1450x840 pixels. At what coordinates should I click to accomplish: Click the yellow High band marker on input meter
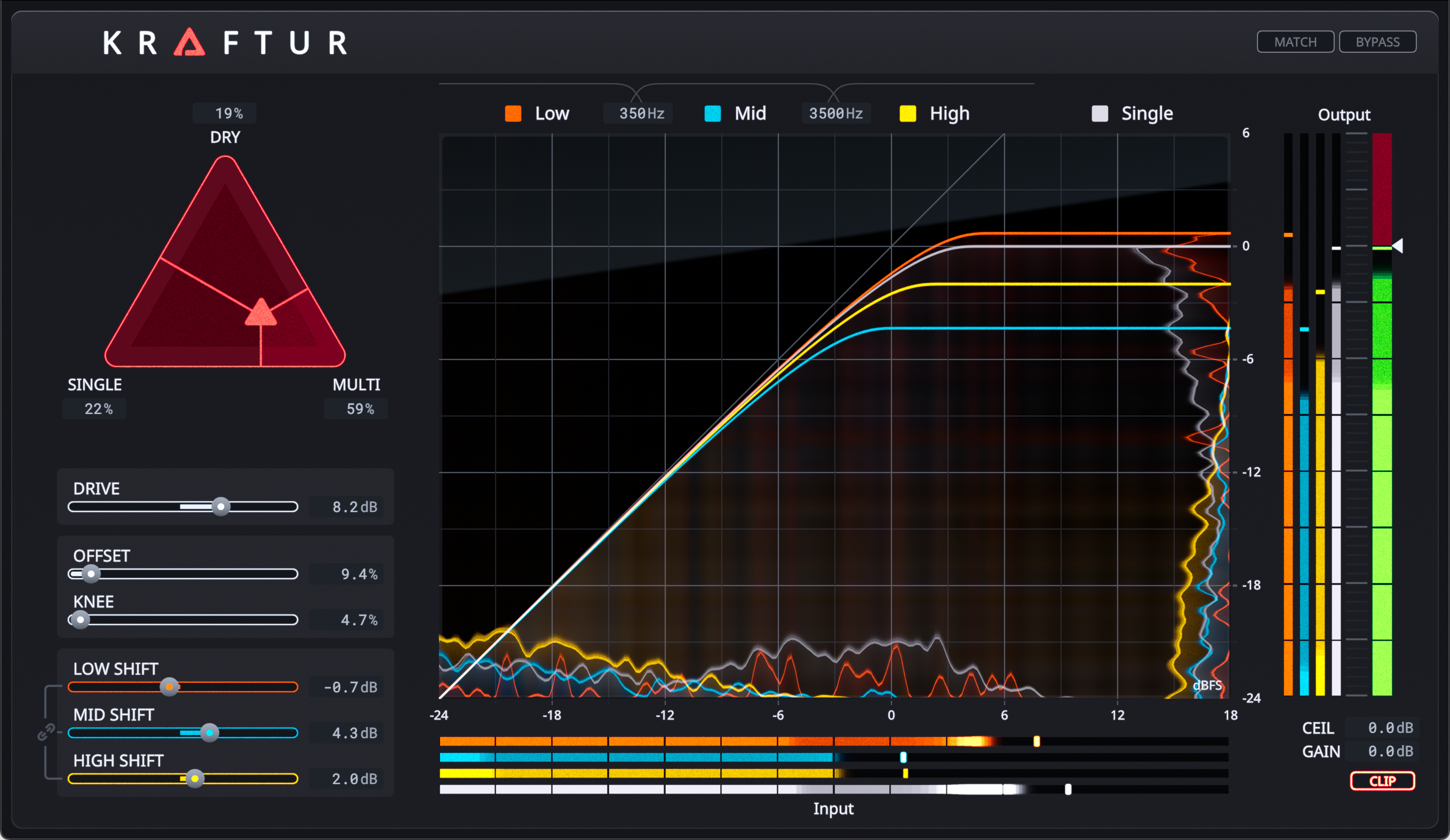click(x=905, y=773)
